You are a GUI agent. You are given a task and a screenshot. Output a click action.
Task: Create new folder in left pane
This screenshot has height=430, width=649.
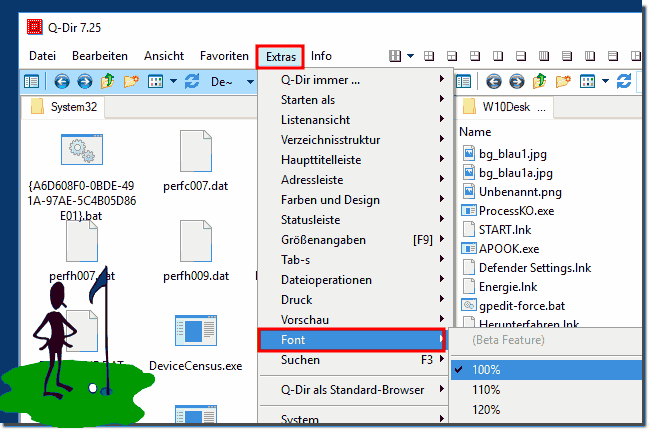tap(131, 81)
